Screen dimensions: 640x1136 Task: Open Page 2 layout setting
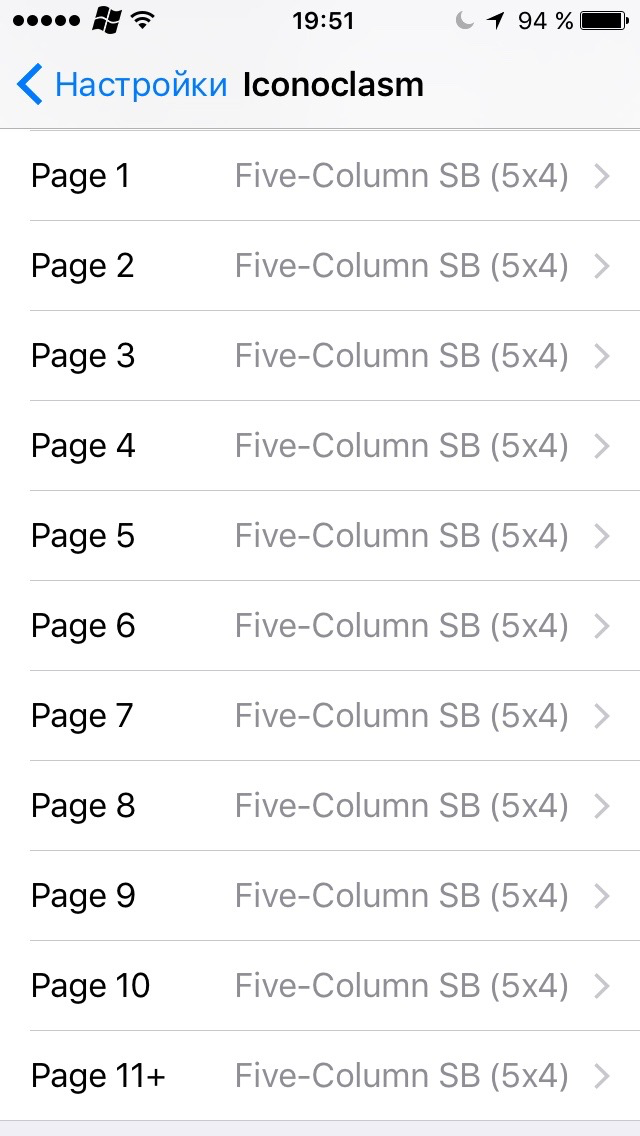(320, 266)
